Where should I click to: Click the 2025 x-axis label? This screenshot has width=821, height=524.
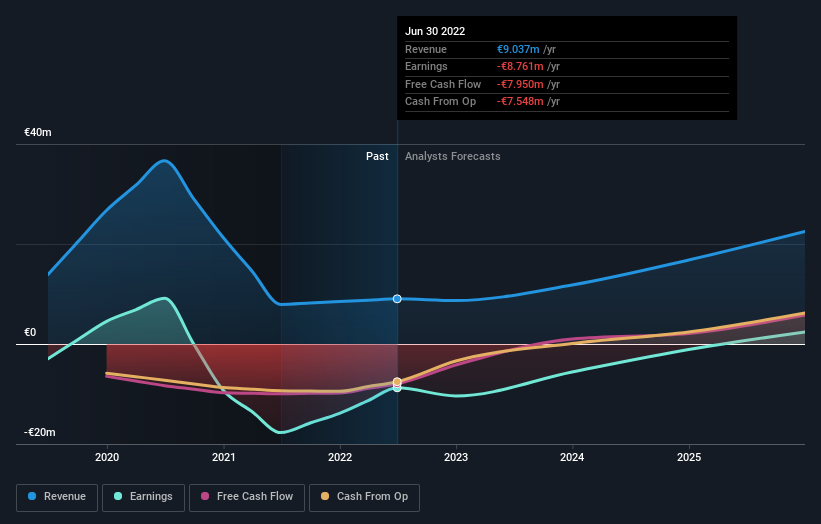click(x=689, y=457)
